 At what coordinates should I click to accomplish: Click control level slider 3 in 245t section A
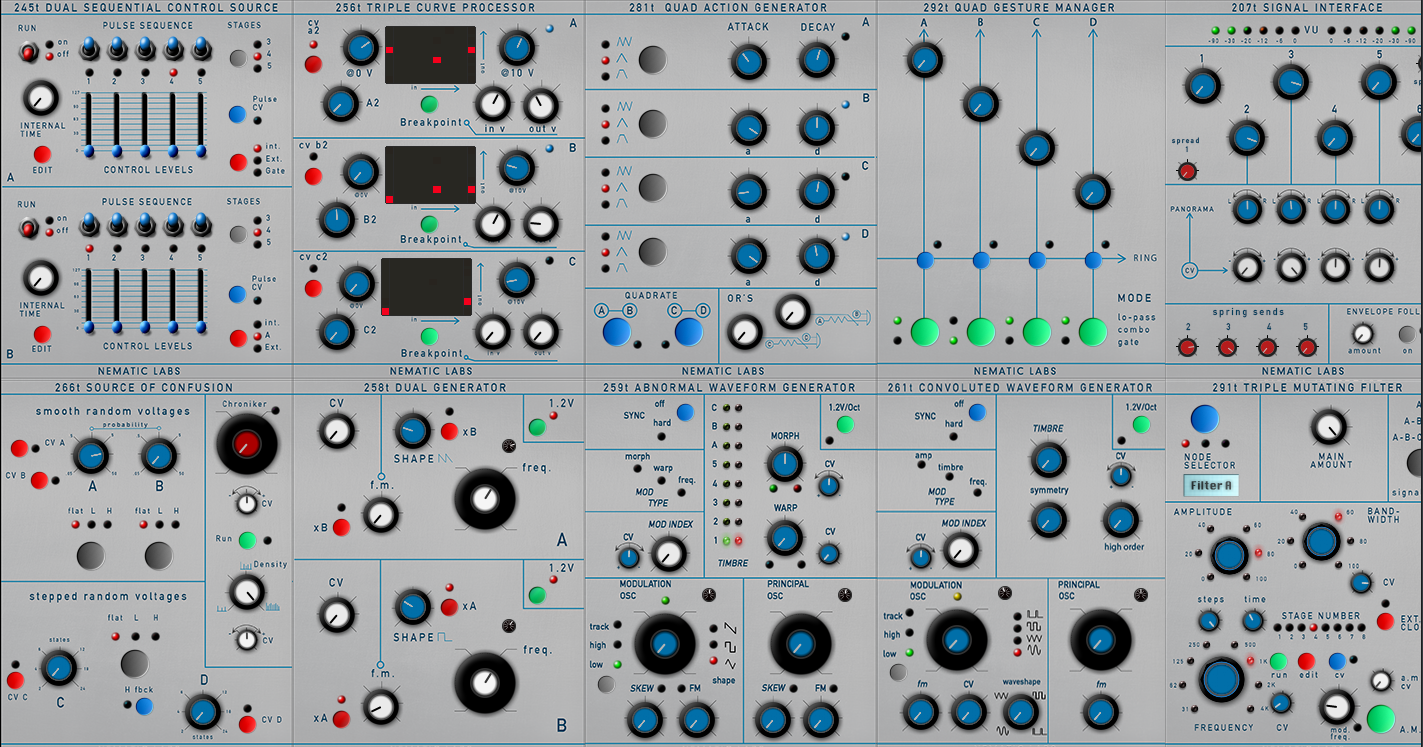point(145,125)
